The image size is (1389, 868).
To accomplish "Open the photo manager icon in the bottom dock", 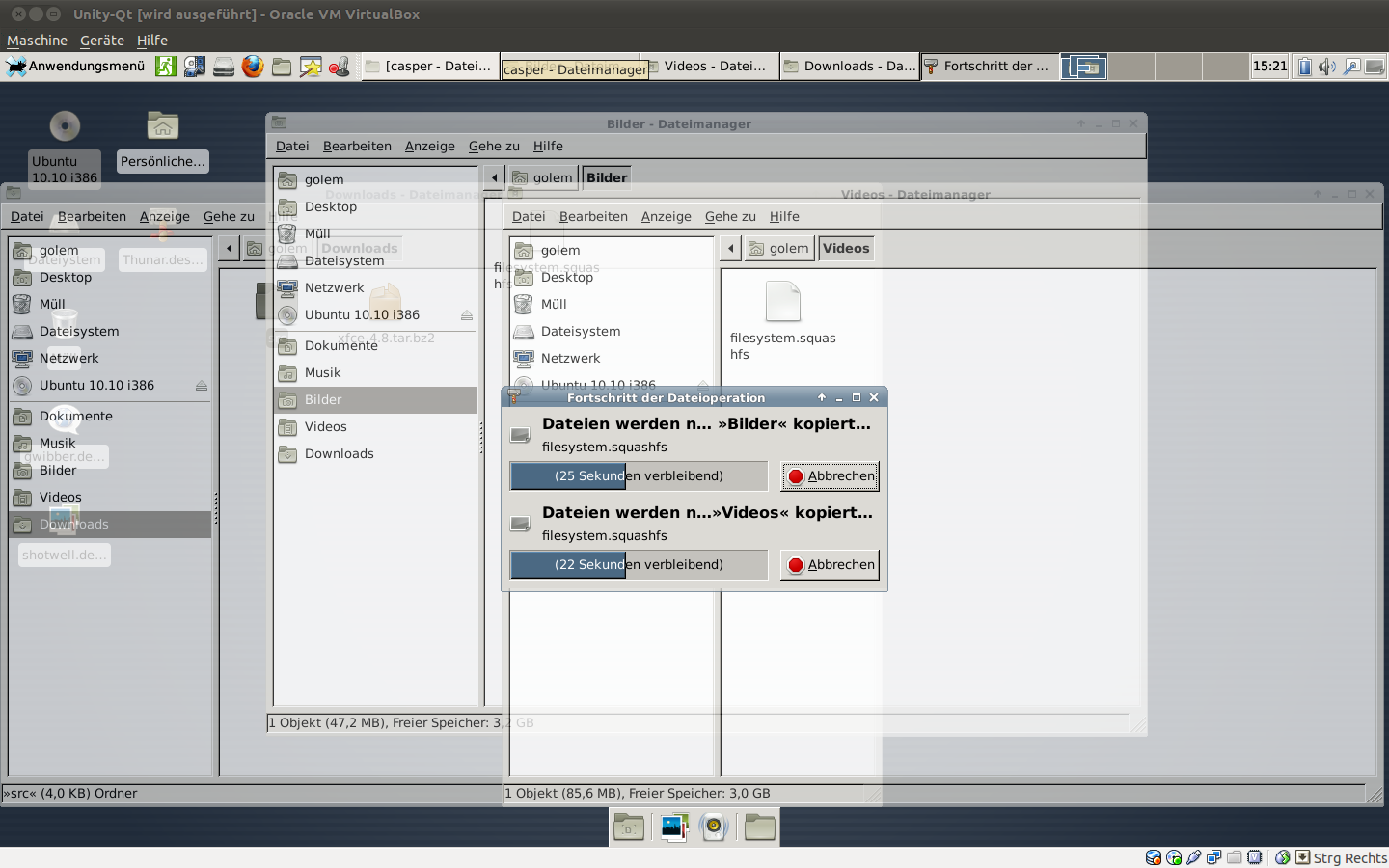I will [x=673, y=827].
